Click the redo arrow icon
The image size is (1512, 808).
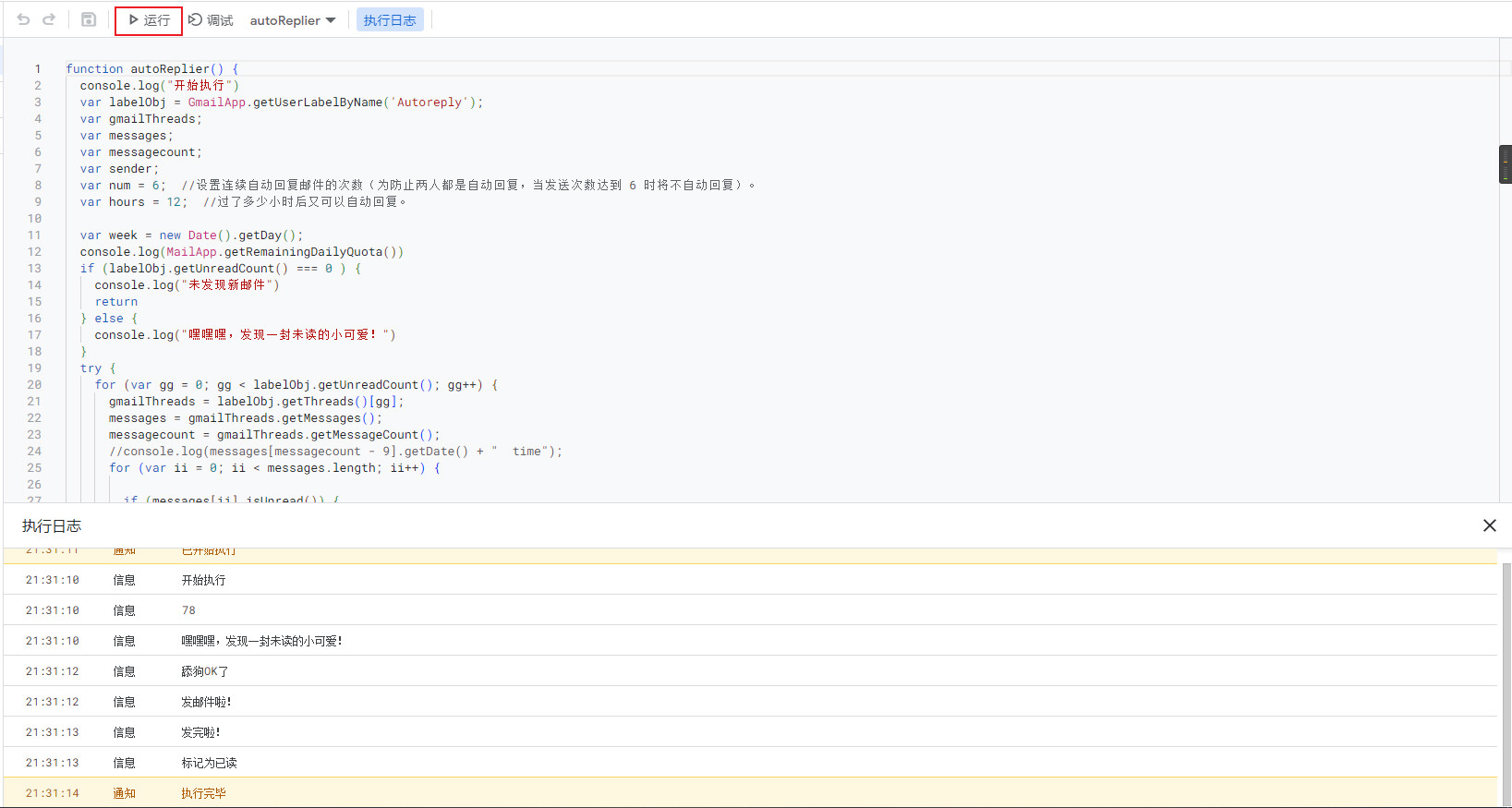tap(49, 19)
